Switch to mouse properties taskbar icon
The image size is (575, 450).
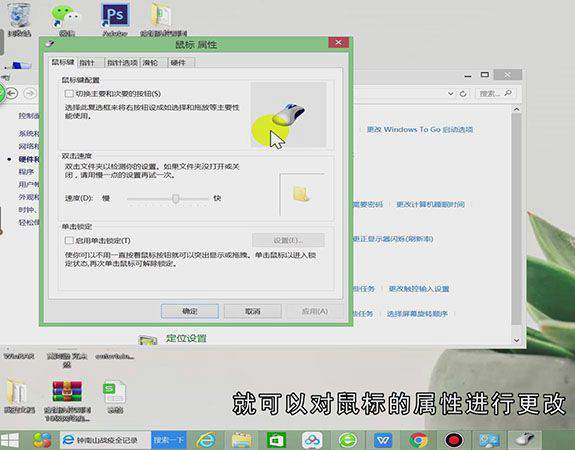click(524, 440)
